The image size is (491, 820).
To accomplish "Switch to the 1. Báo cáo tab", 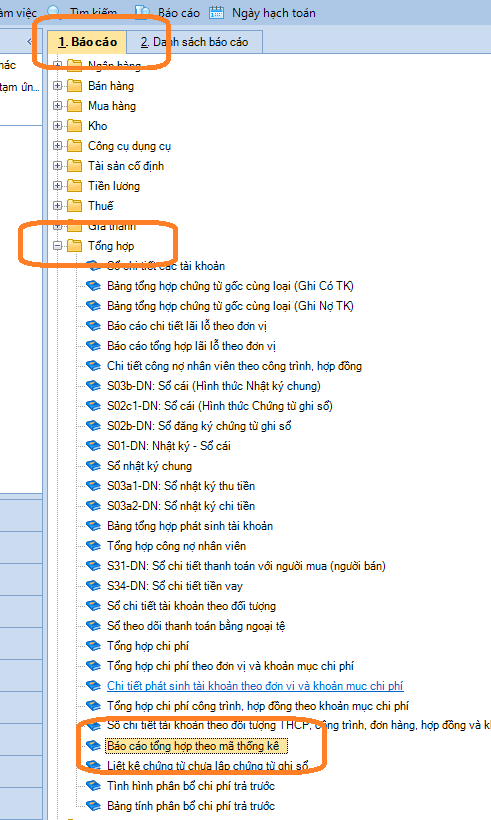I will 87,42.
